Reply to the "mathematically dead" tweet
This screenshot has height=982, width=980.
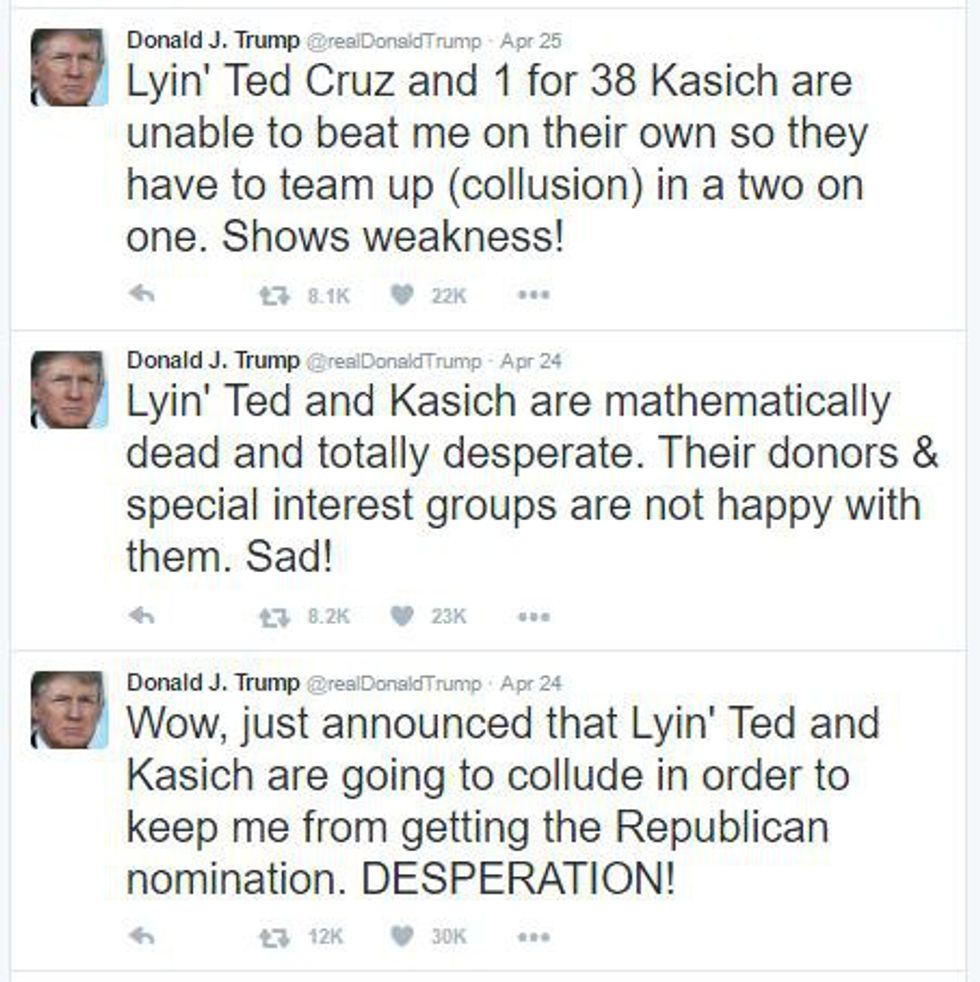pos(142,616)
